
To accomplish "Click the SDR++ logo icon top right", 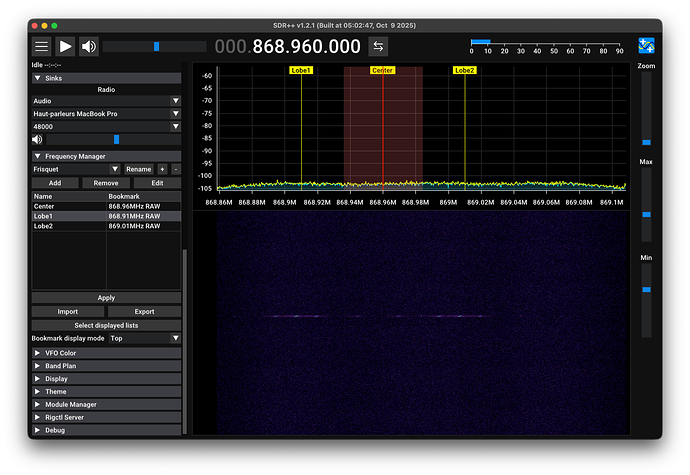I will pos(647,46).
